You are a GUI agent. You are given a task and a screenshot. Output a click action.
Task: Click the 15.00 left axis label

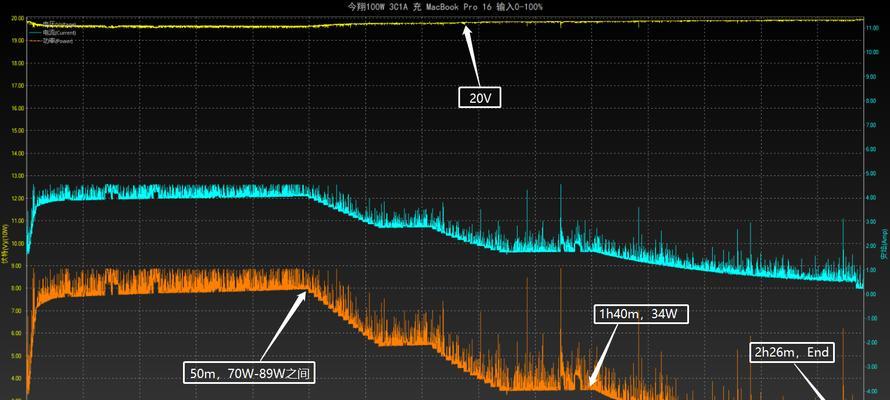pos(17,130)
